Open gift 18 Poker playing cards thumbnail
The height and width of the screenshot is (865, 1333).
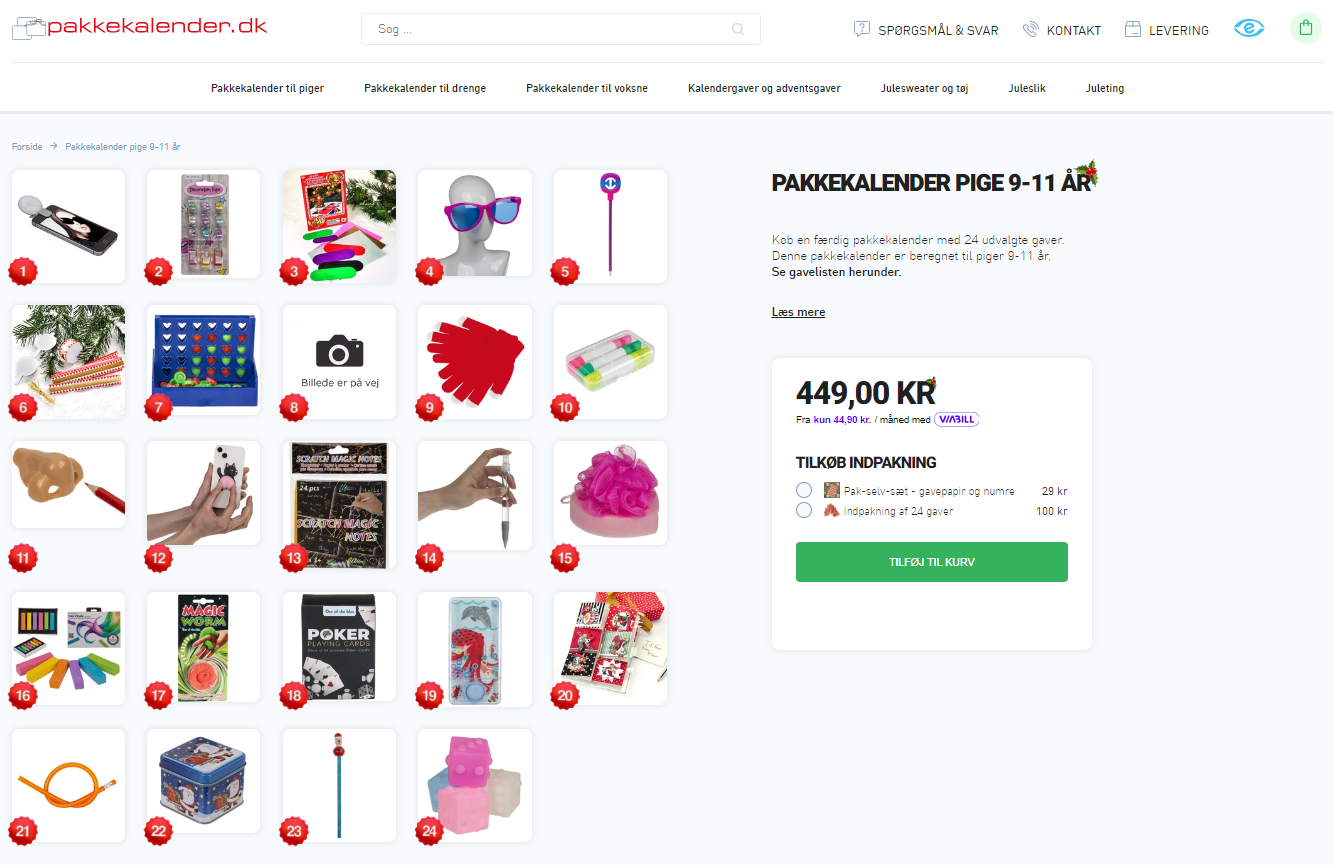339,648
